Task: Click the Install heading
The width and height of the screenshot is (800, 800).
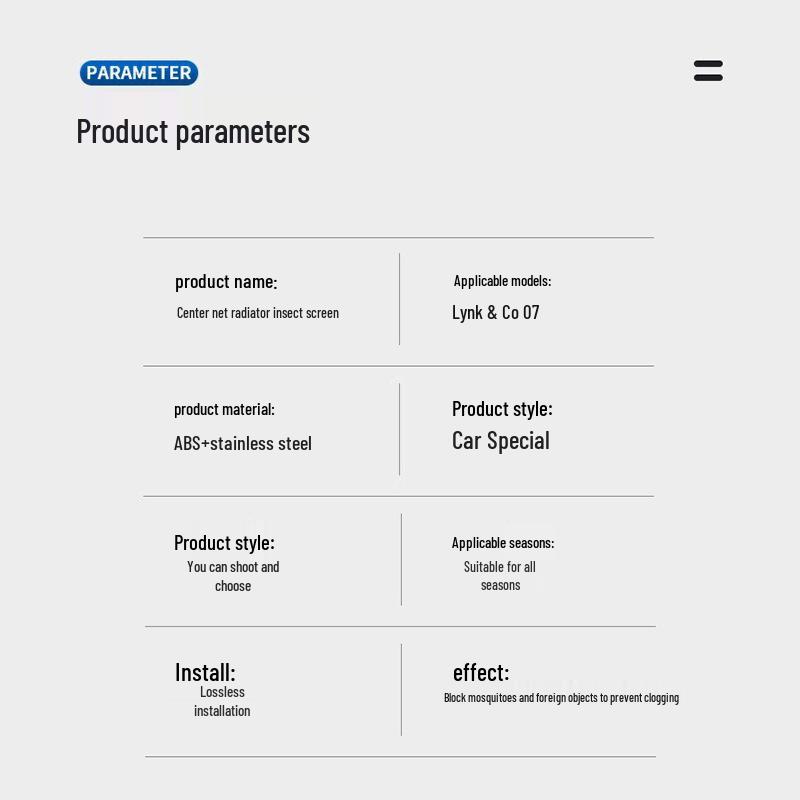Action: (x=205, y=672)
